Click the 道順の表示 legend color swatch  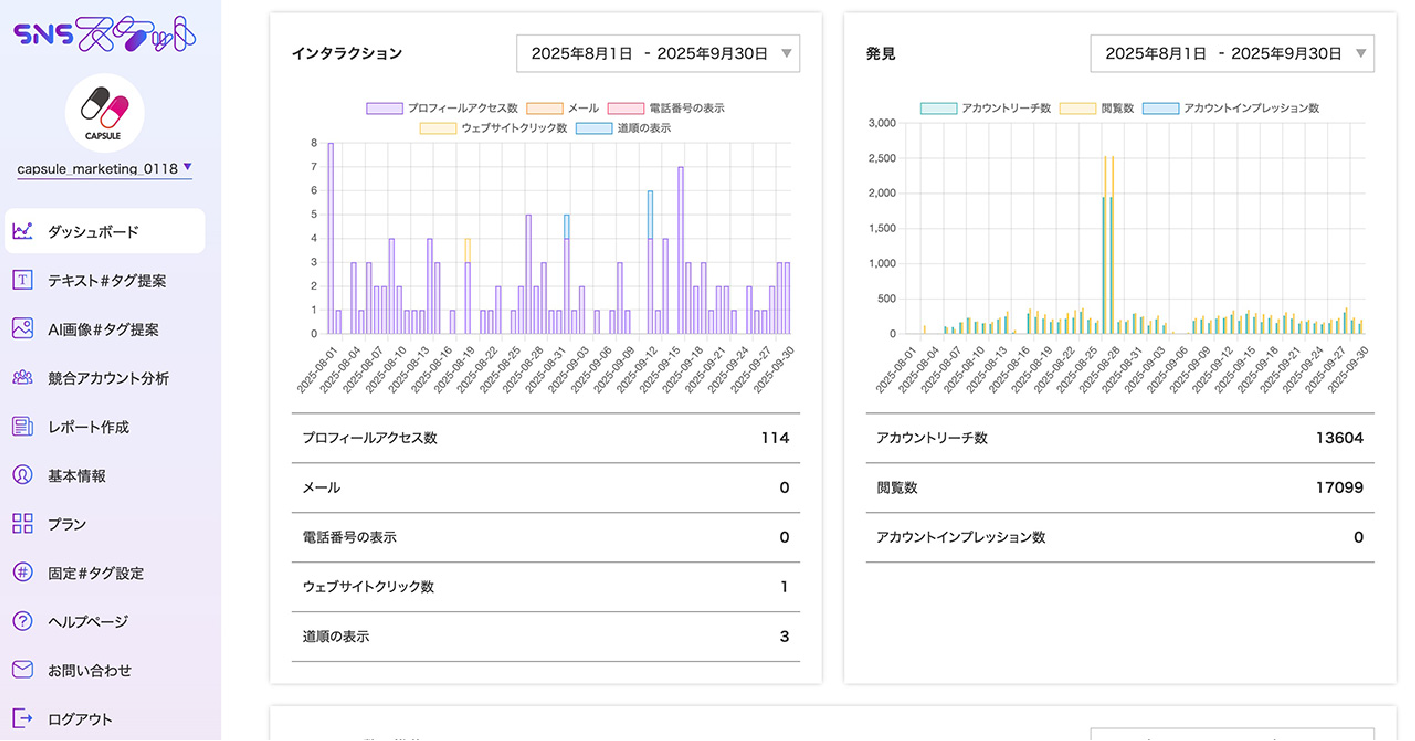click(x=594, y=128)
